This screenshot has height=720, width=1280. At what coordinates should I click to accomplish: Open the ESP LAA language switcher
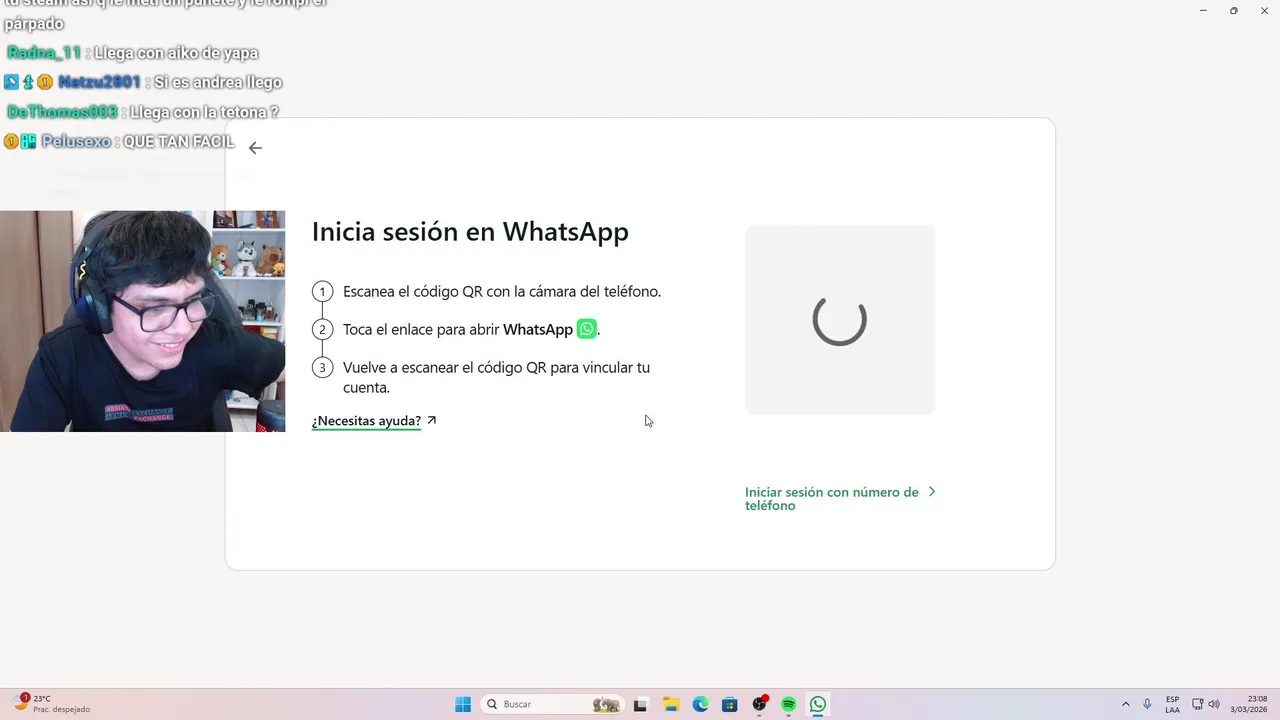click(x=1172, y=704)
